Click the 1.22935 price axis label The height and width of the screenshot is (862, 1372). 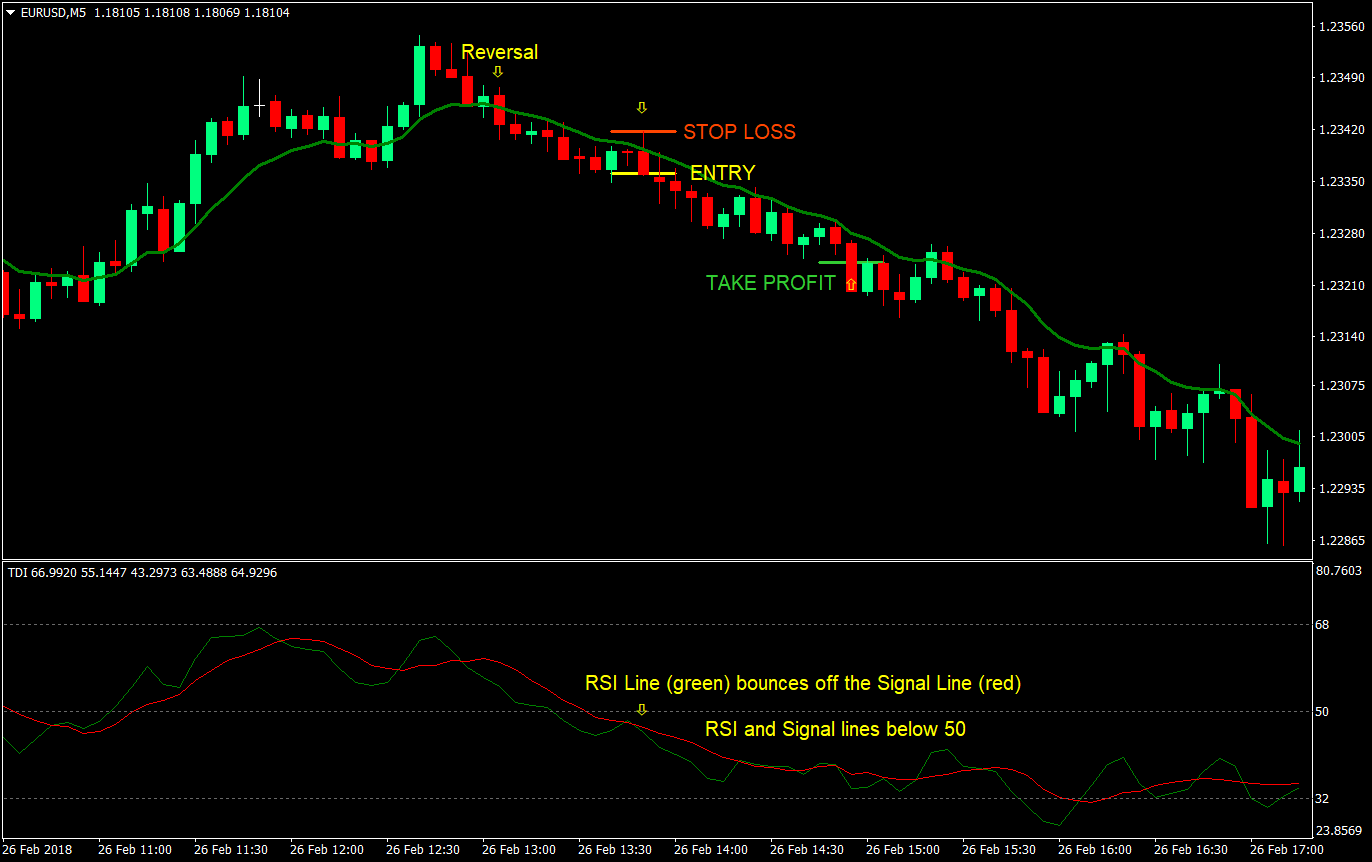[x=1342, y=489]
